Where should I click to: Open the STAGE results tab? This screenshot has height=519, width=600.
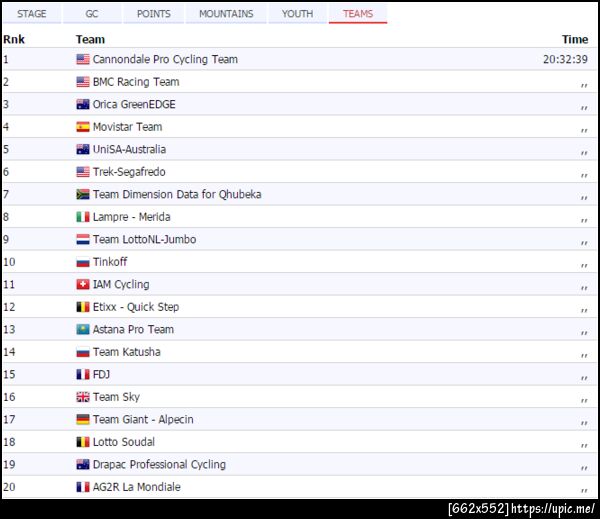click(32, 14)
